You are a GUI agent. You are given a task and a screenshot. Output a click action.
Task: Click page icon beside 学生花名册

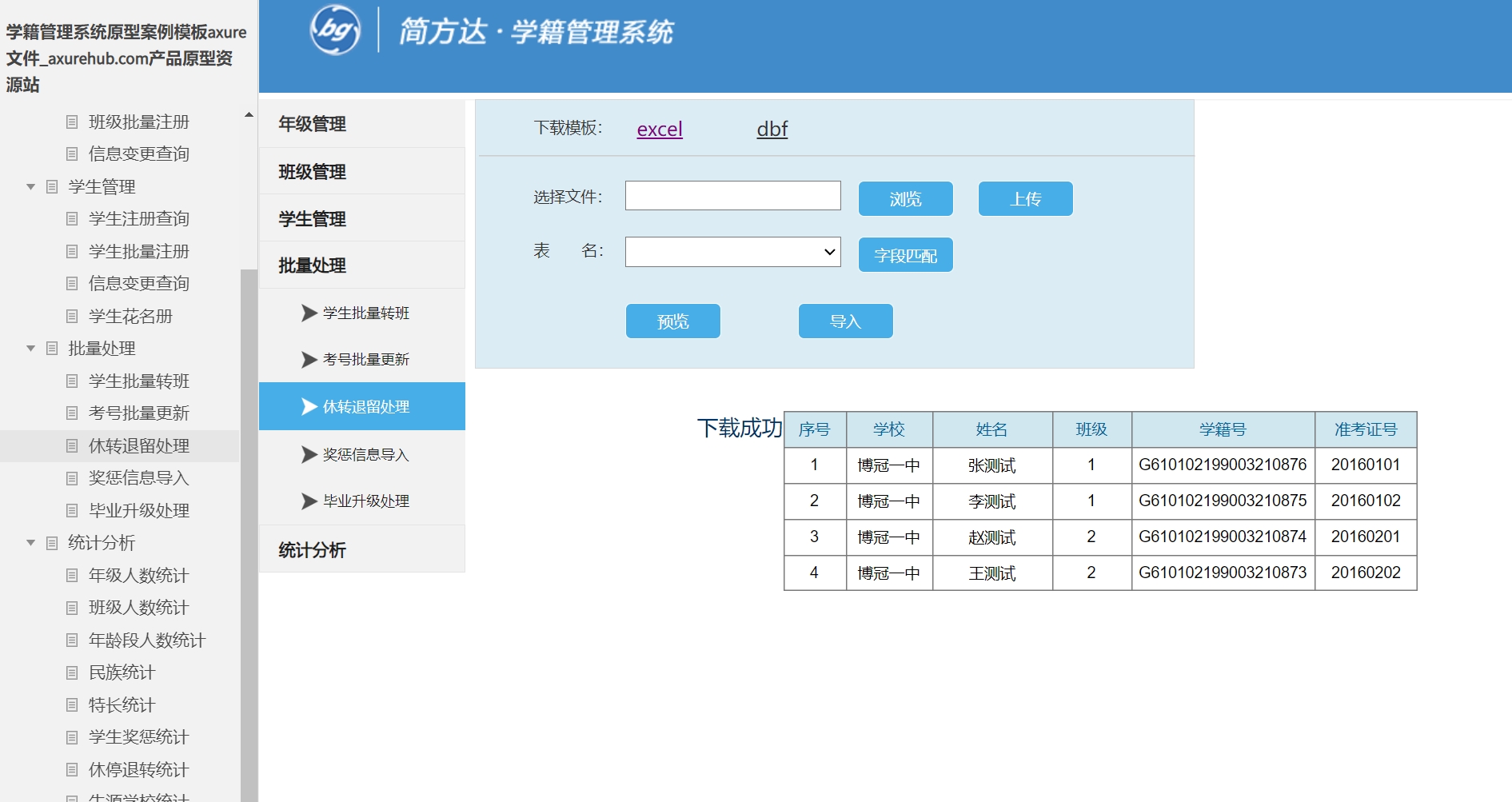tap(72, 316)
